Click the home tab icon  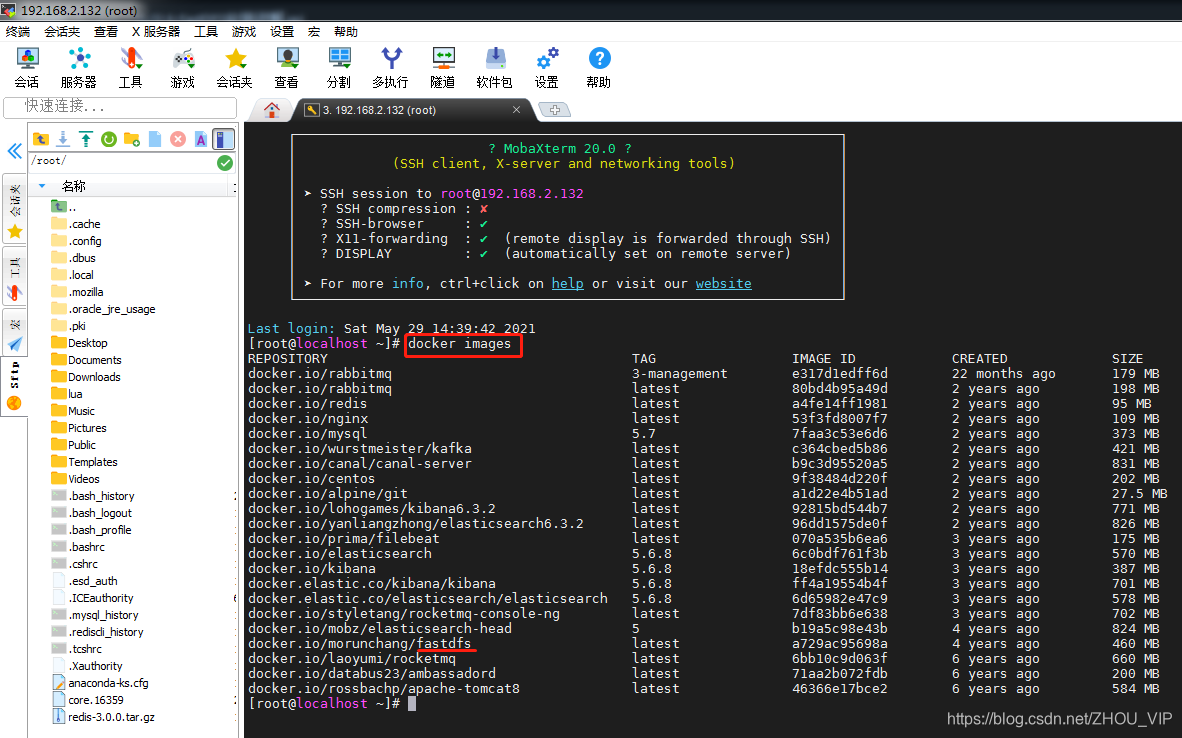coord(272,110)
